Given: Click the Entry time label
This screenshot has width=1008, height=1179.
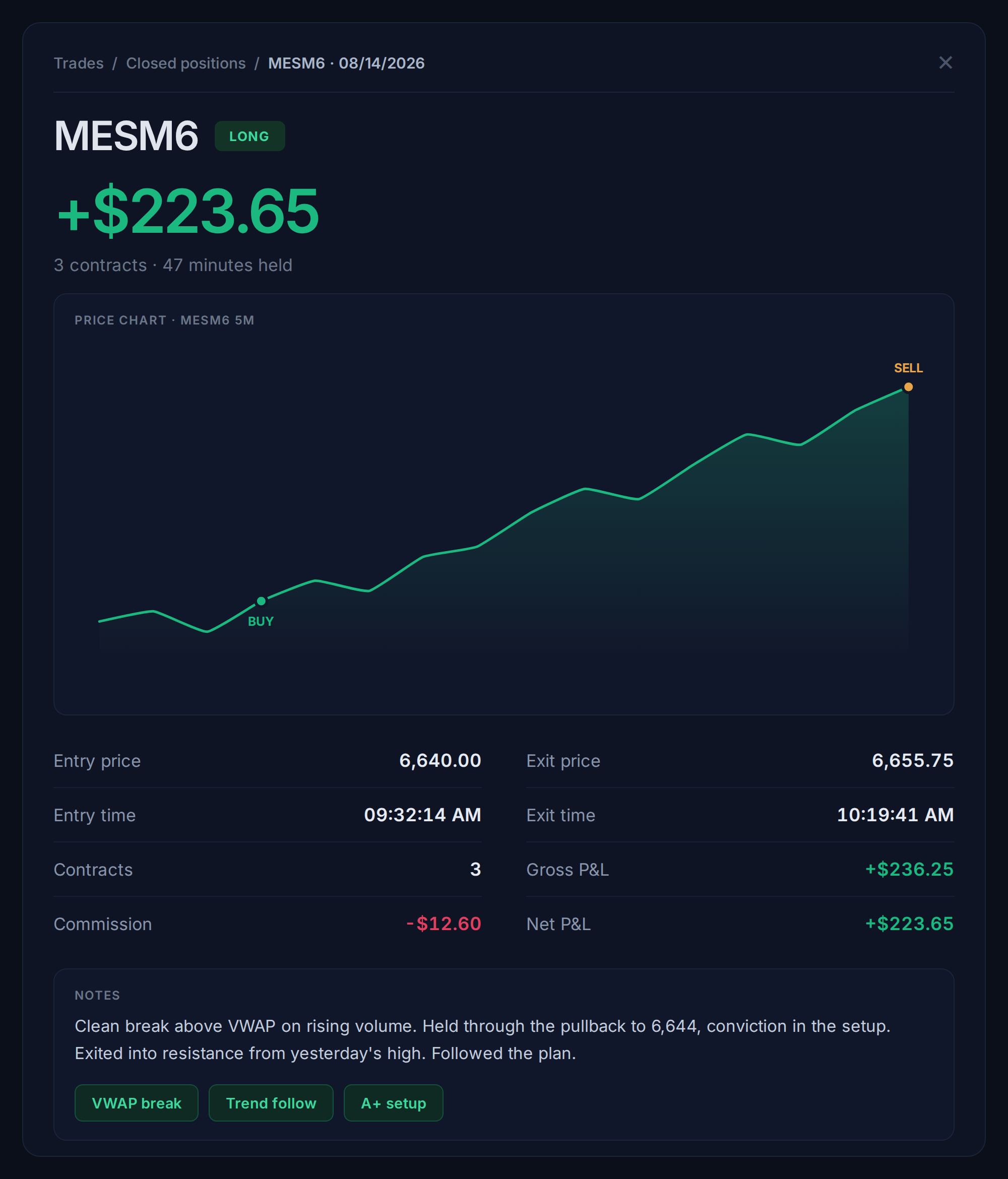Looking at the screenshot, I should (x=94, y=815).
